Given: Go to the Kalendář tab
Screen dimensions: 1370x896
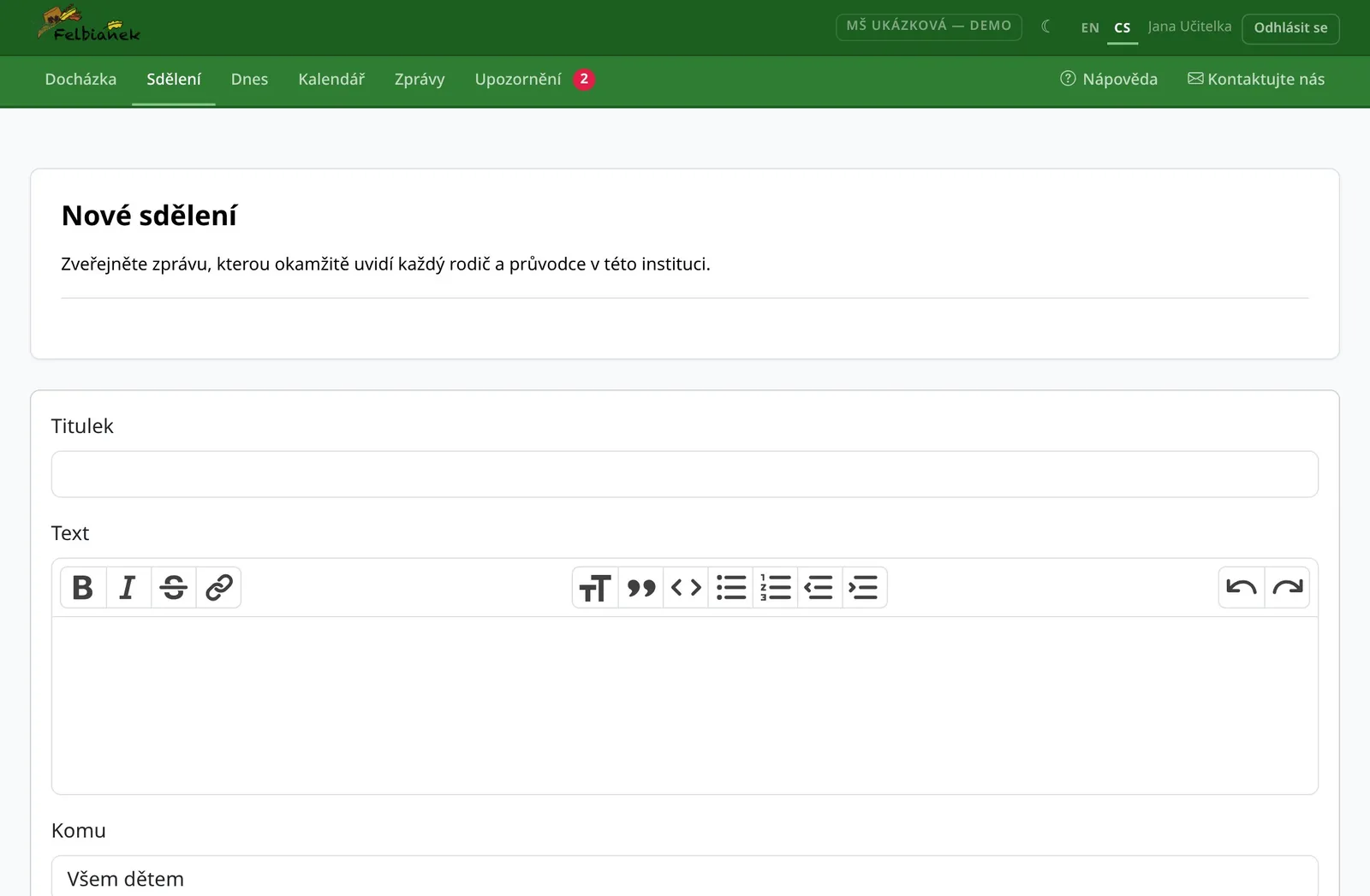Looking at the screenshot, I should [x=331, y=80].
